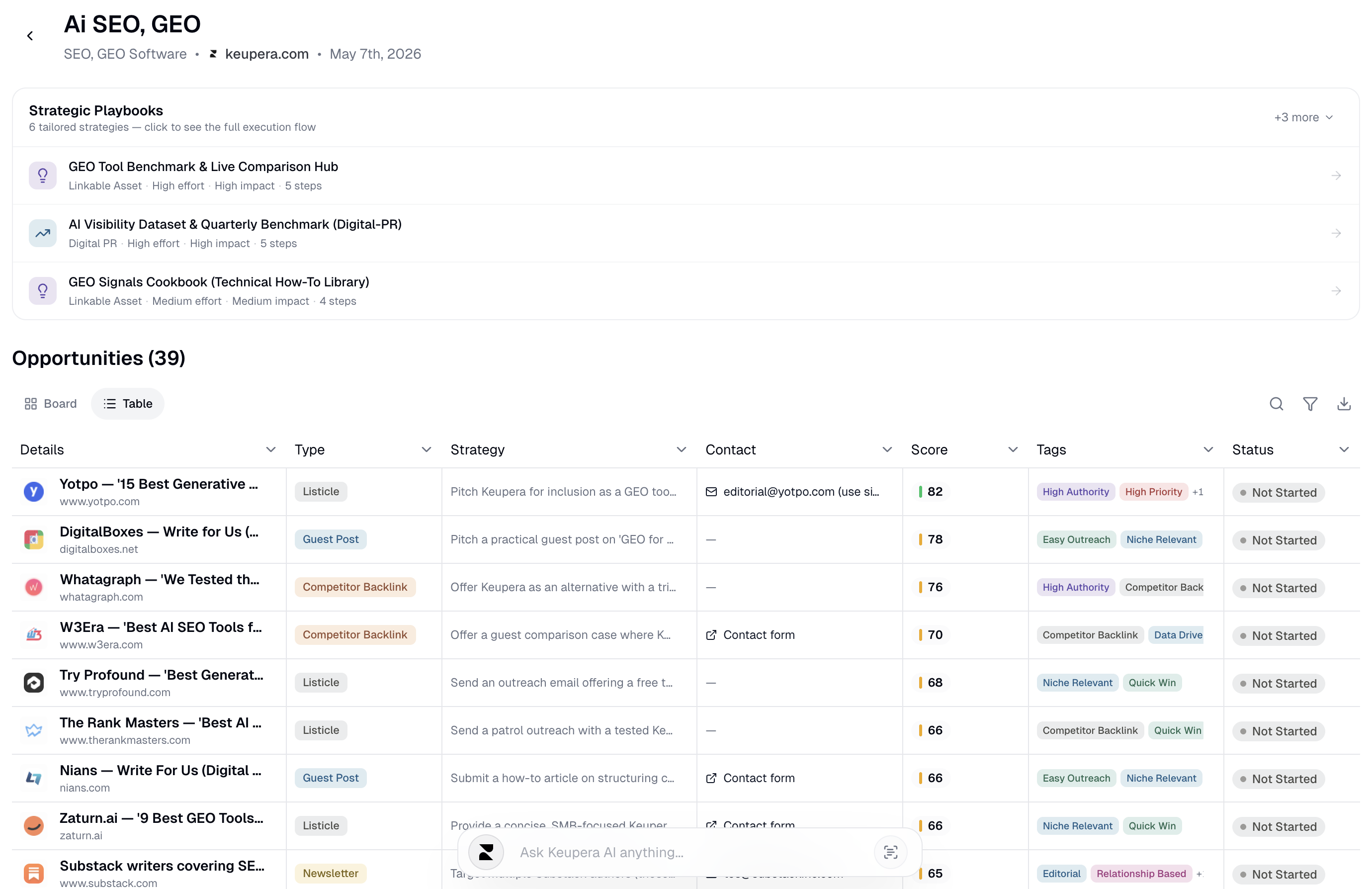Open the Tags column dropdown
The image size is (1372, 889).
(x=1208, y=449)
